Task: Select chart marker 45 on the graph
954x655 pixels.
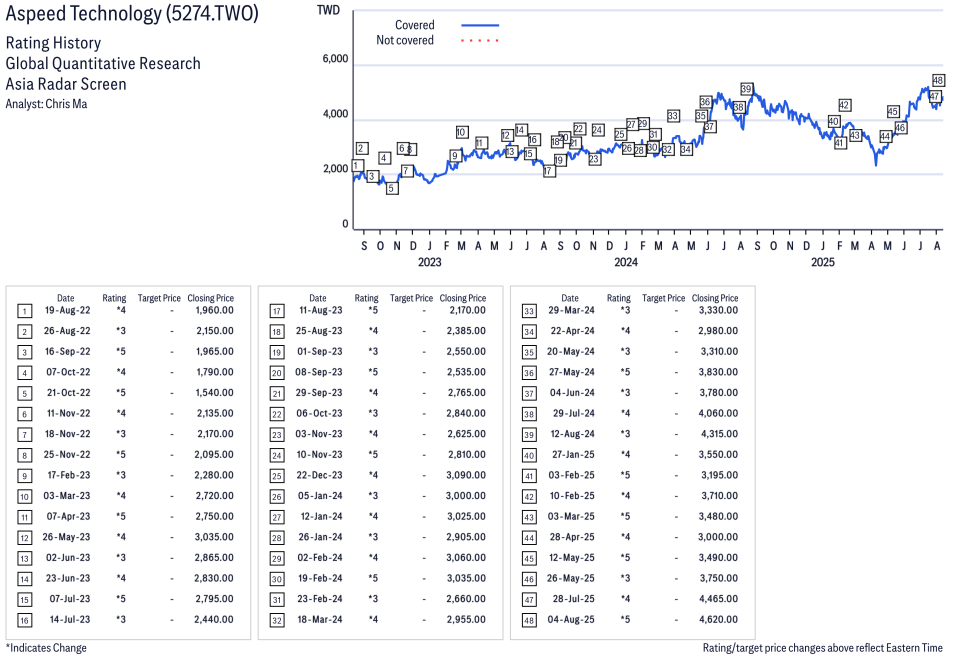Action: 893,111
